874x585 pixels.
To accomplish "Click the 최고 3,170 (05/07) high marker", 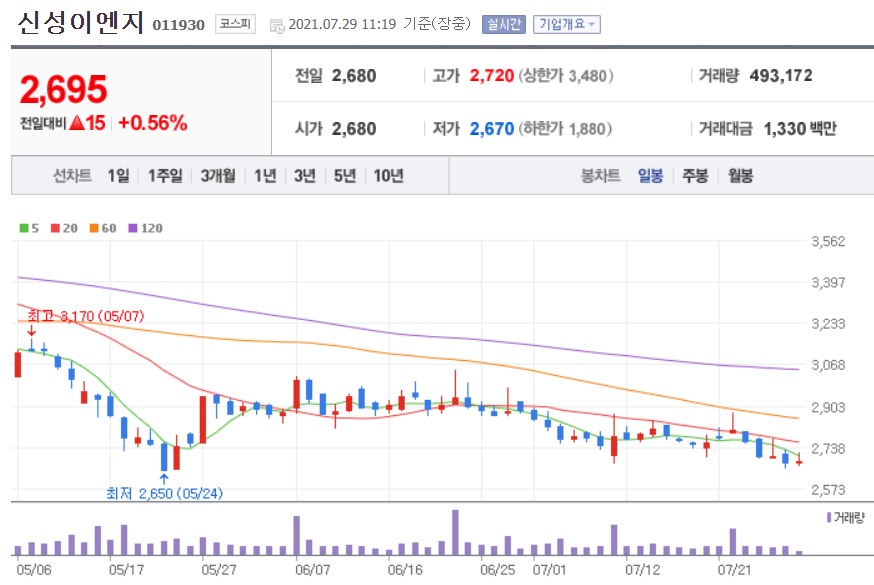I will (86, 316).
